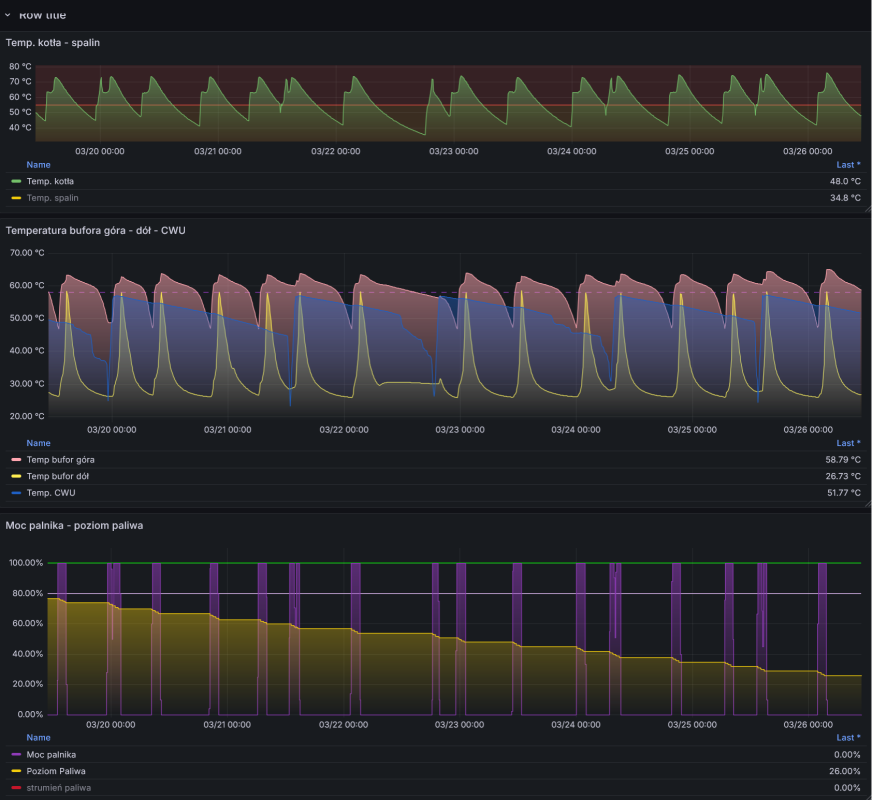Click the Name column header in the CWU legend
The image size is (872, 800).
click(x=38, y=443)
